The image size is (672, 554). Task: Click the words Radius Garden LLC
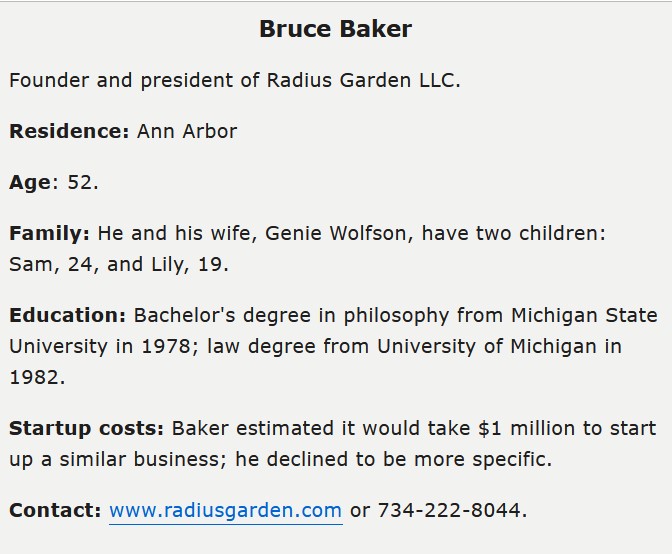click(361, 80)
